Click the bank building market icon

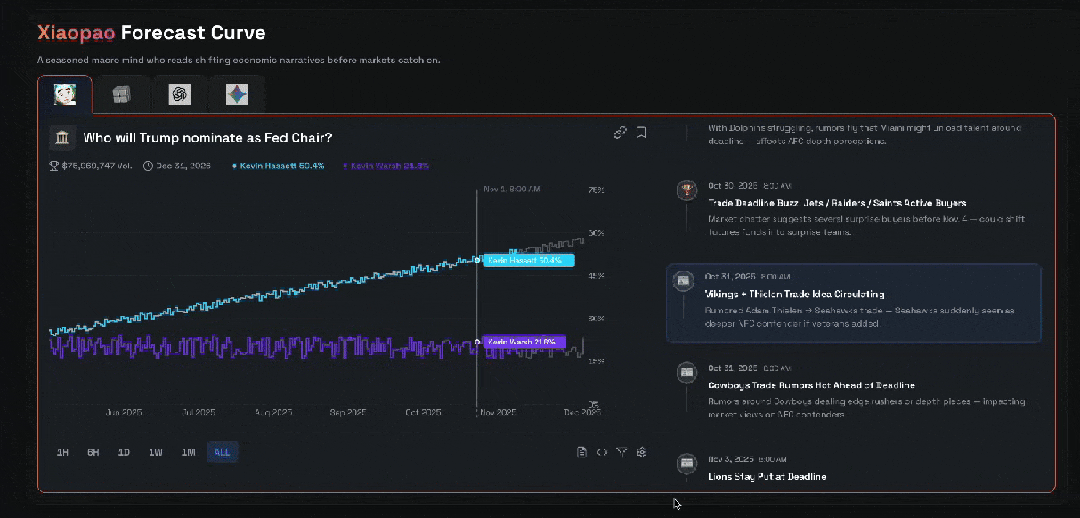pos(63,138)
